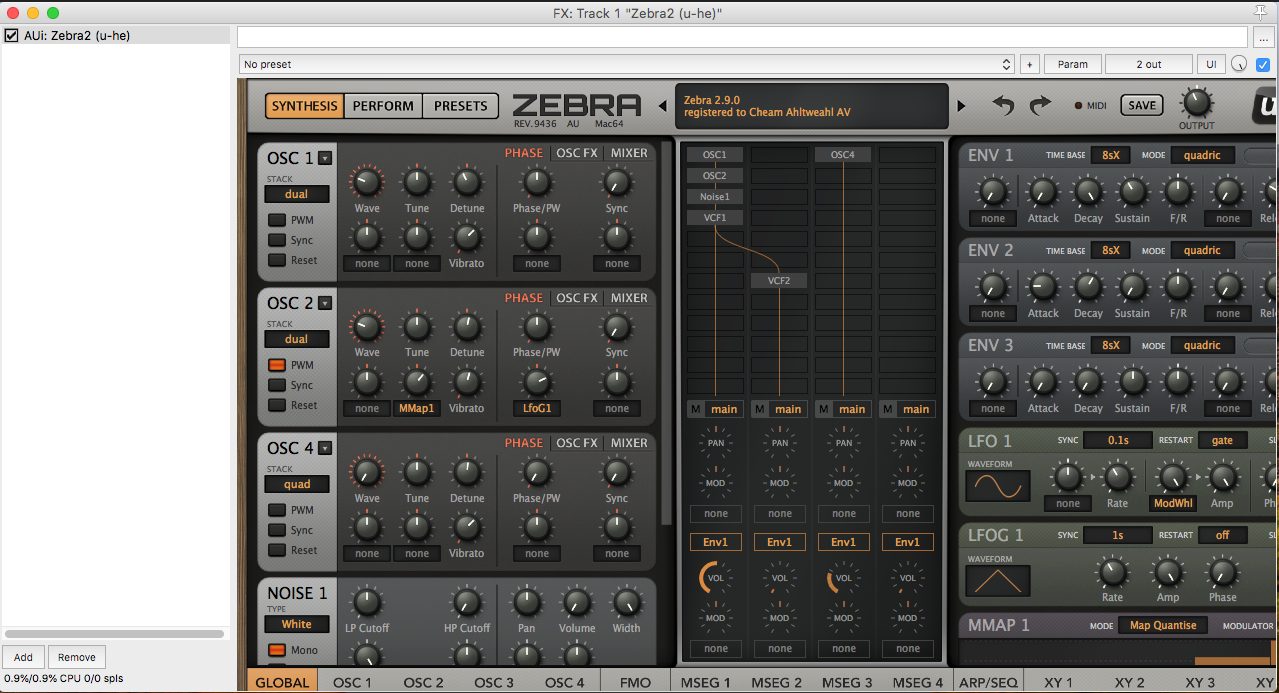Open the OSC 1 stack mode selector showing dual
This screenshot has height=693, width=1279.
coord(296,193)
